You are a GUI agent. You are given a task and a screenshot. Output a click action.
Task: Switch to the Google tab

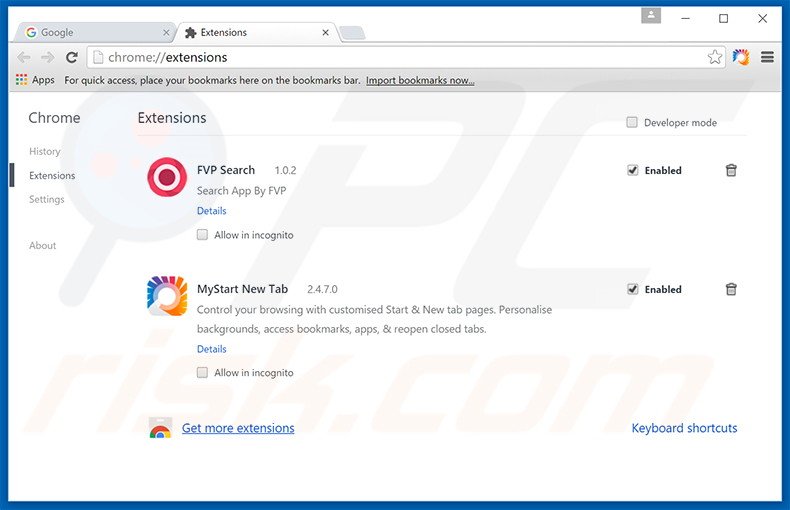pyautogui.click(x=96, y=32)
